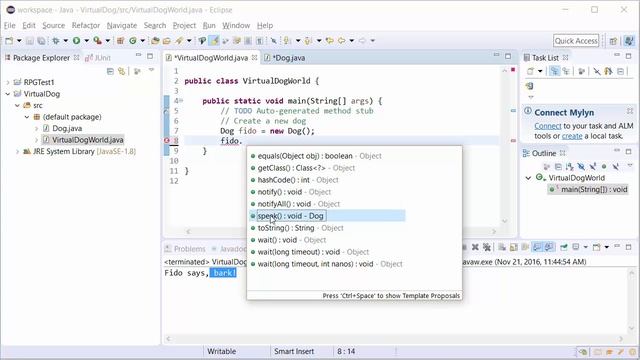Toggle Scheduled view in Task List

click(x=566, y=71)
